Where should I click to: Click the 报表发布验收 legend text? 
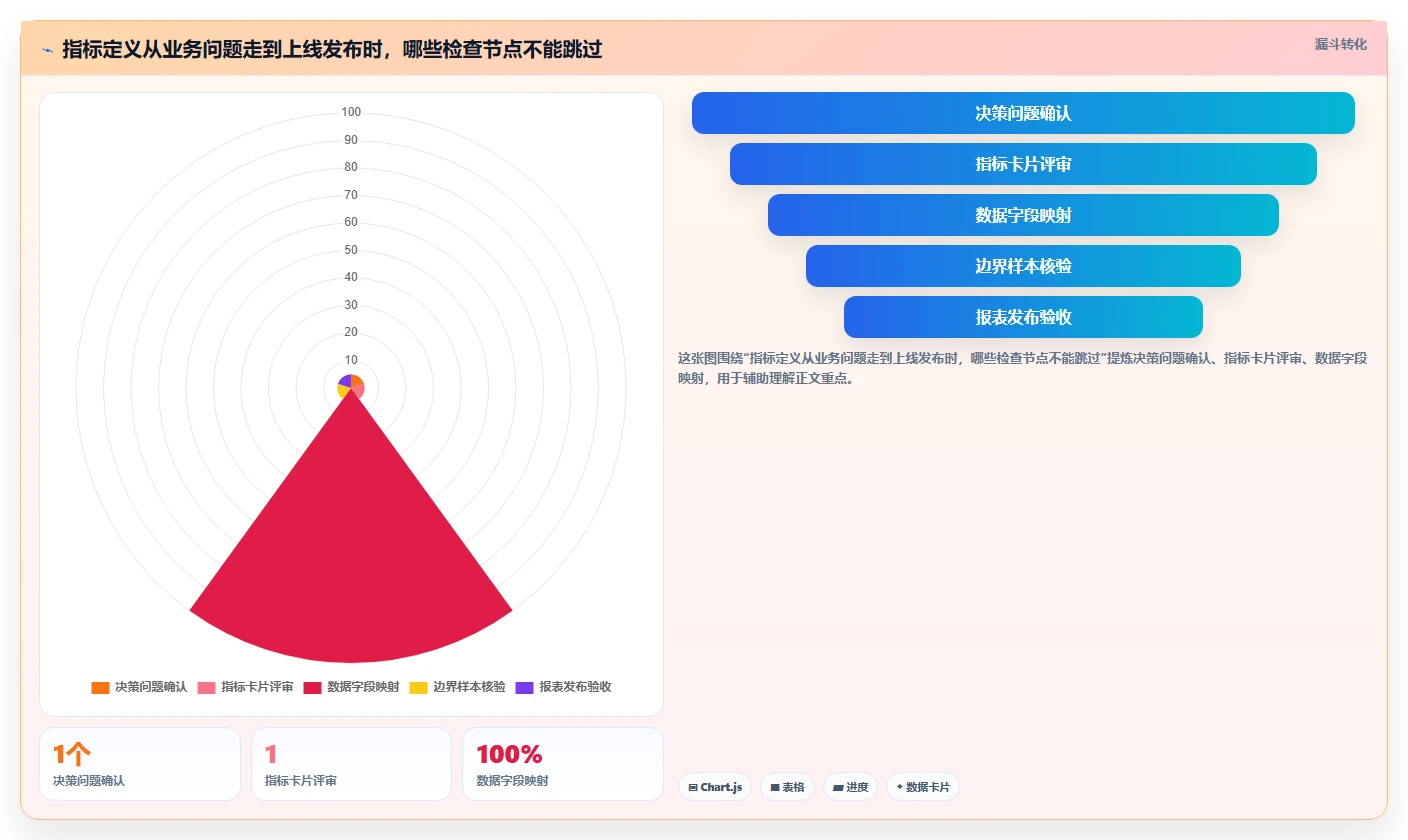[575, 687]
